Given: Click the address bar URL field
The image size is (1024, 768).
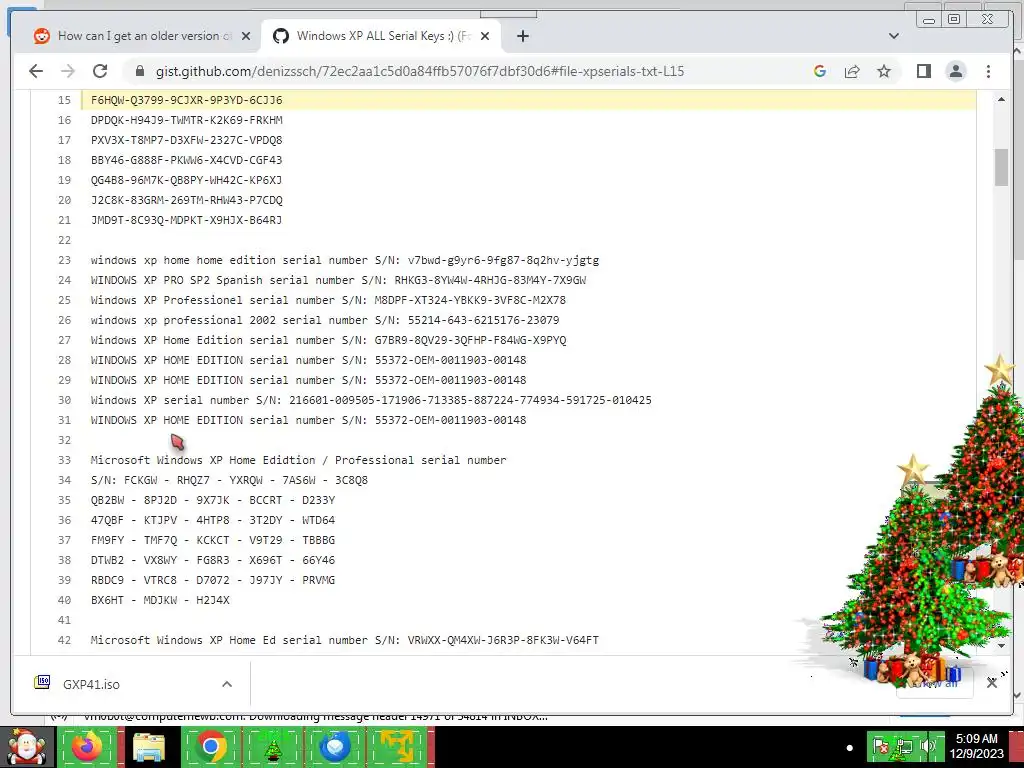Looking at the screenshot, I should coord(420,71).
